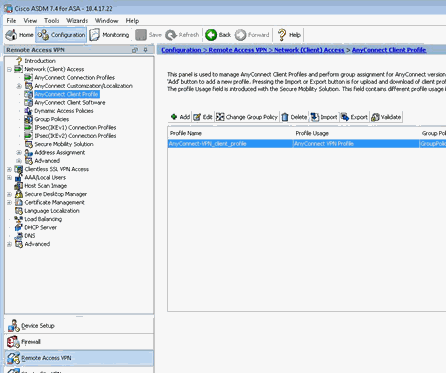This screenshot has height=373, width=446.
Task: Follow Remote Access VPN breadcrumb link
Action: [238, 50]
